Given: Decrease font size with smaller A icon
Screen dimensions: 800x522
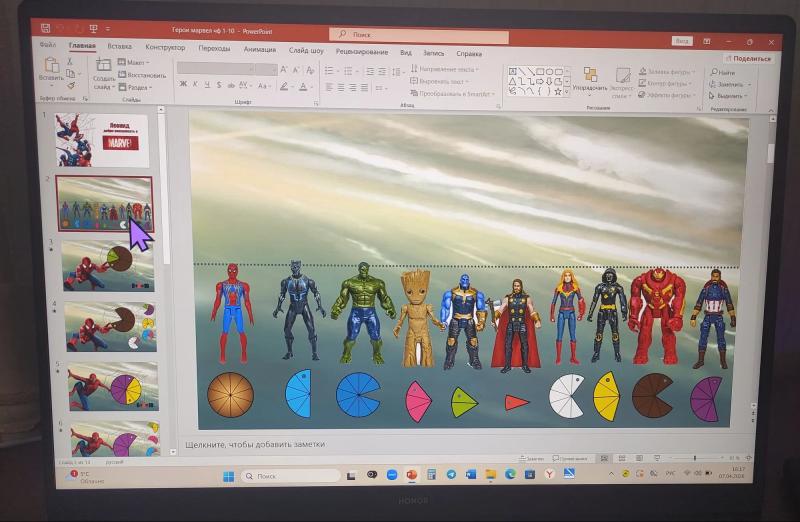Looking at the screenshot, I should pos(296,70).
